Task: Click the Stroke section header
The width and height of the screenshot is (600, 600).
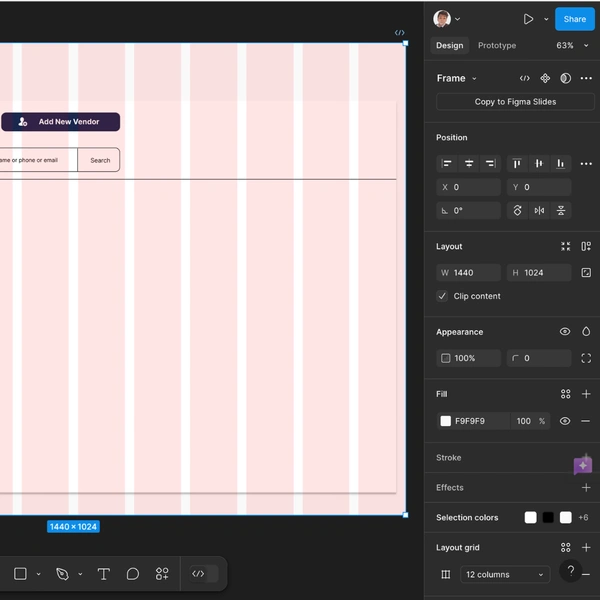Action: 448,458
